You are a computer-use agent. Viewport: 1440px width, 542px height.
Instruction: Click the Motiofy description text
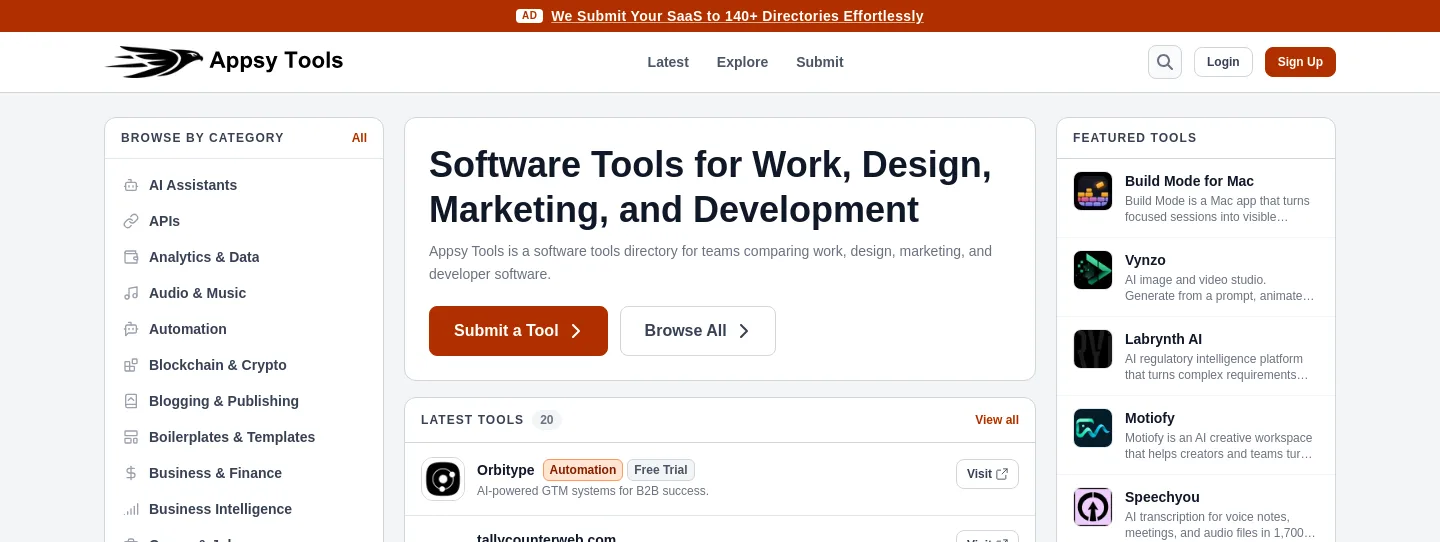(1219, 446)
